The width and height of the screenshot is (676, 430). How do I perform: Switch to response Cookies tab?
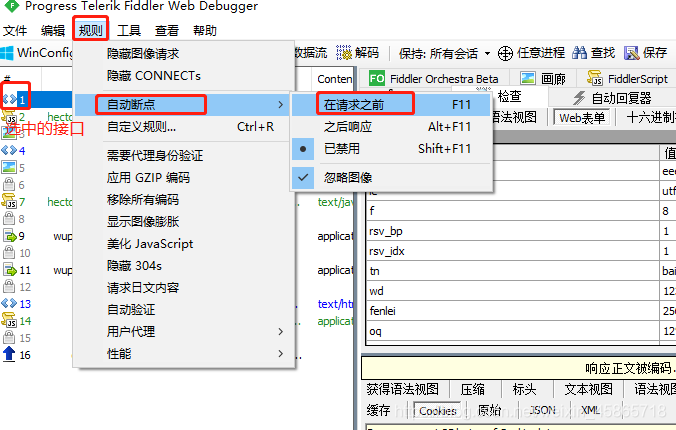coord(437,411)
